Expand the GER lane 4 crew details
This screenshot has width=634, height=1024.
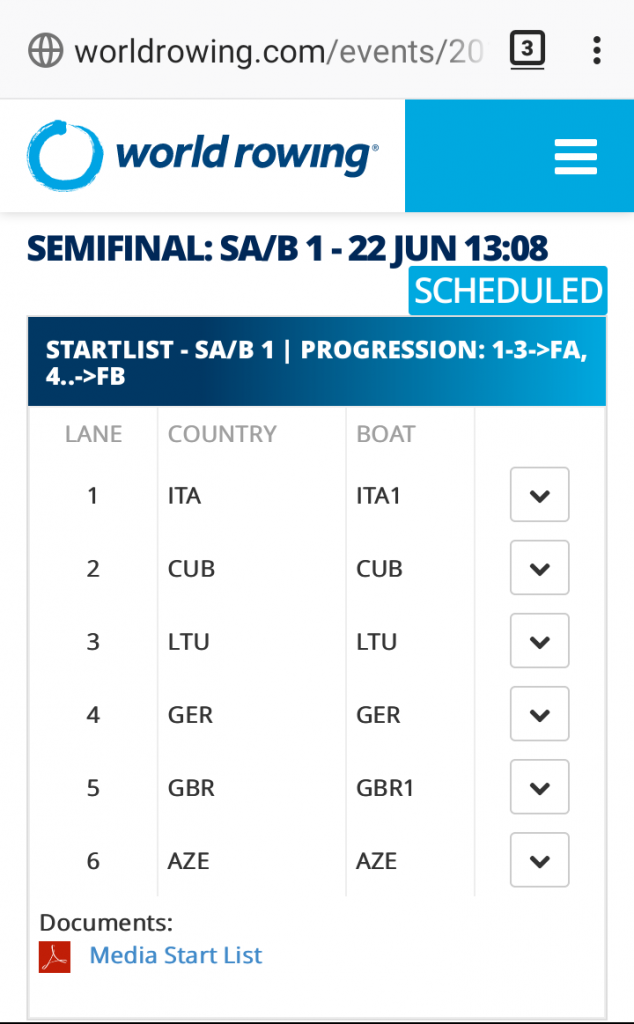pyautogui.click(x=539, y=714)
